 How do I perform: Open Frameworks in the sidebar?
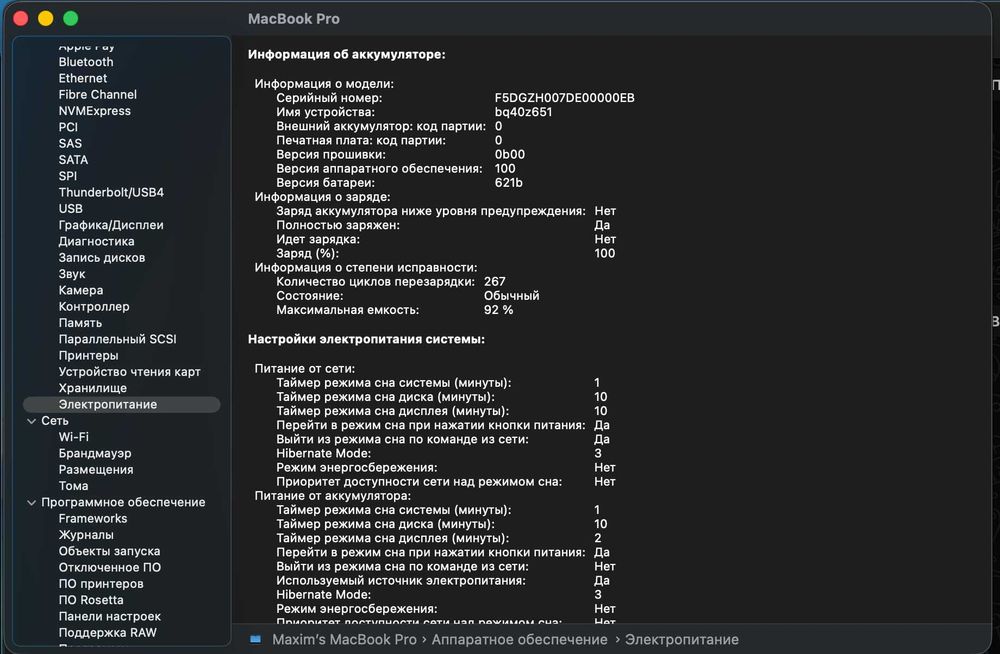coord(93,519)
